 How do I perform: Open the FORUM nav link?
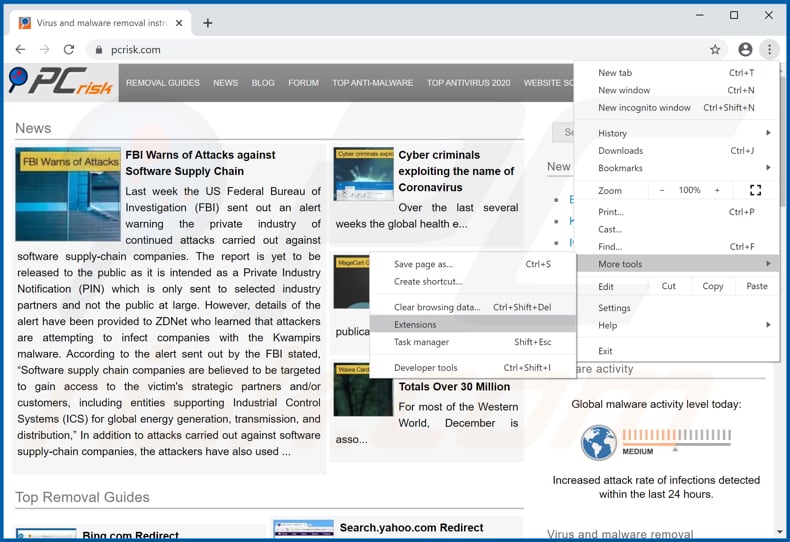[x=303, y=83]
